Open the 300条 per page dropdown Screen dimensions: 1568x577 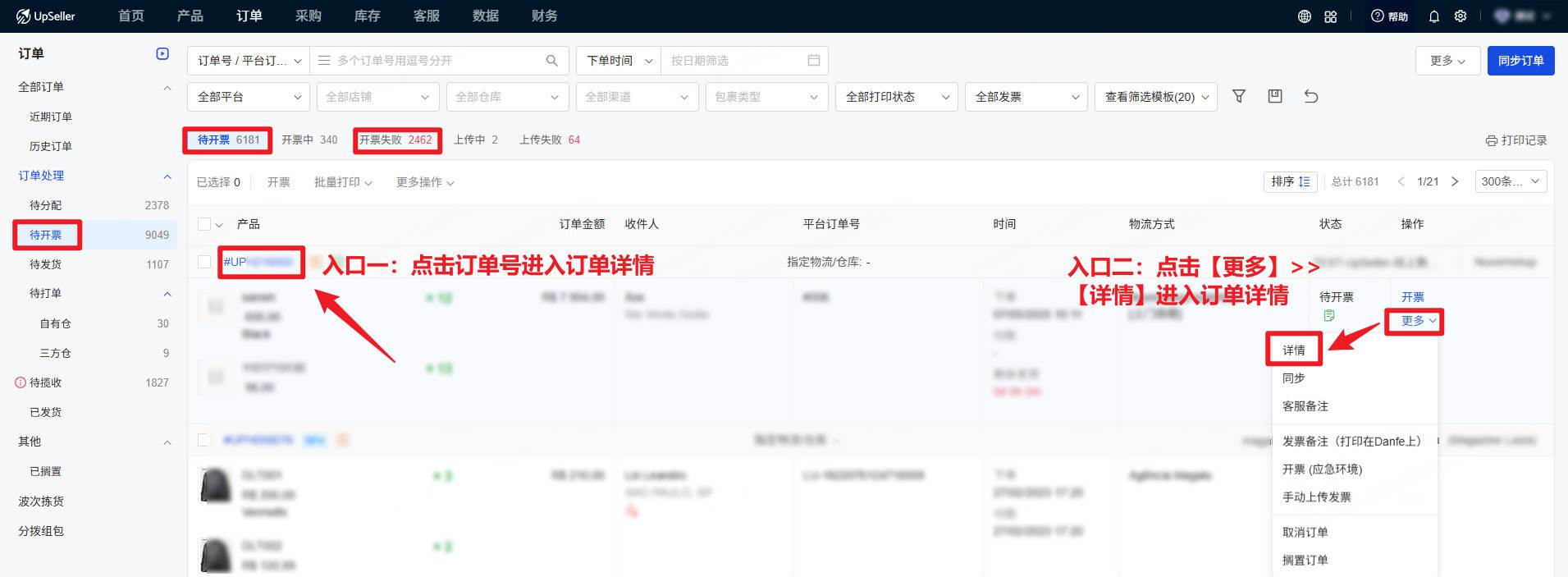(x=1511, y=181)
